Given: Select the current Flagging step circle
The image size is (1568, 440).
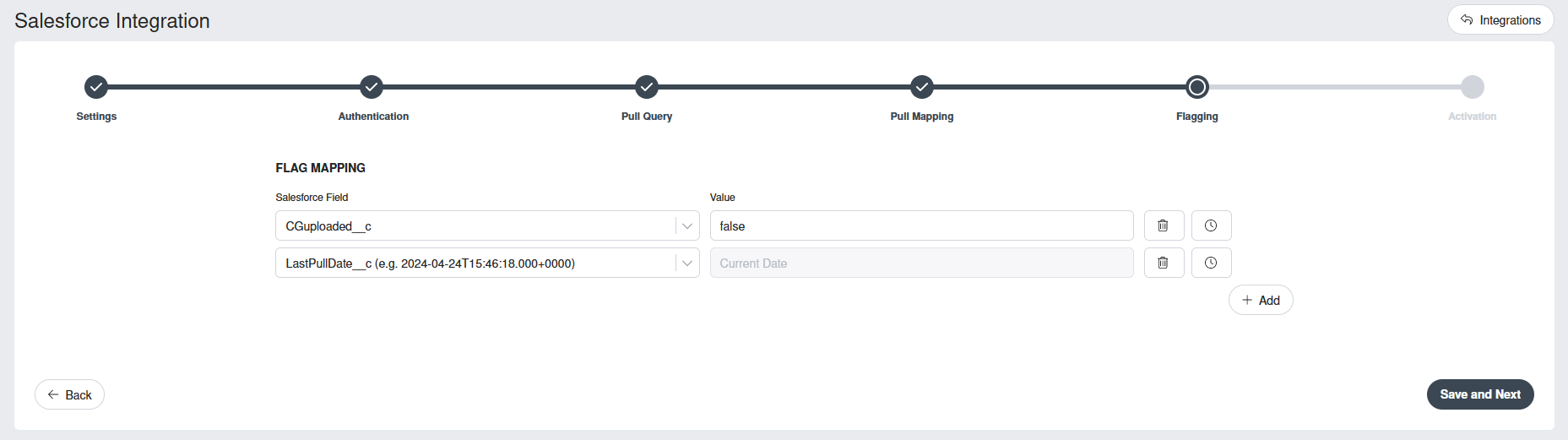Looking at the screenshot, I should coord(1197,87).
